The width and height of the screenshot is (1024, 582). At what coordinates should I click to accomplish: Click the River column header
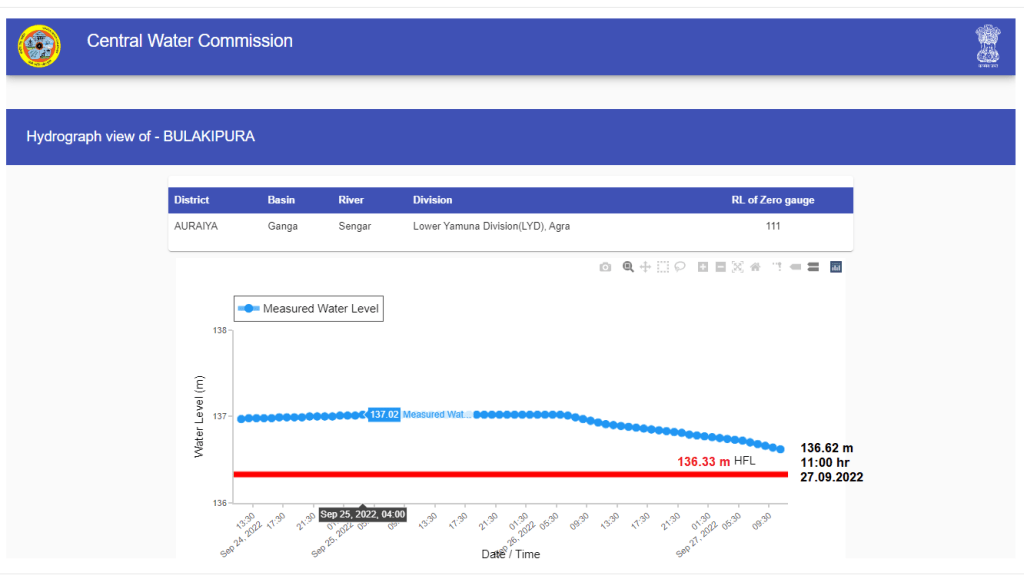[351, 200]
